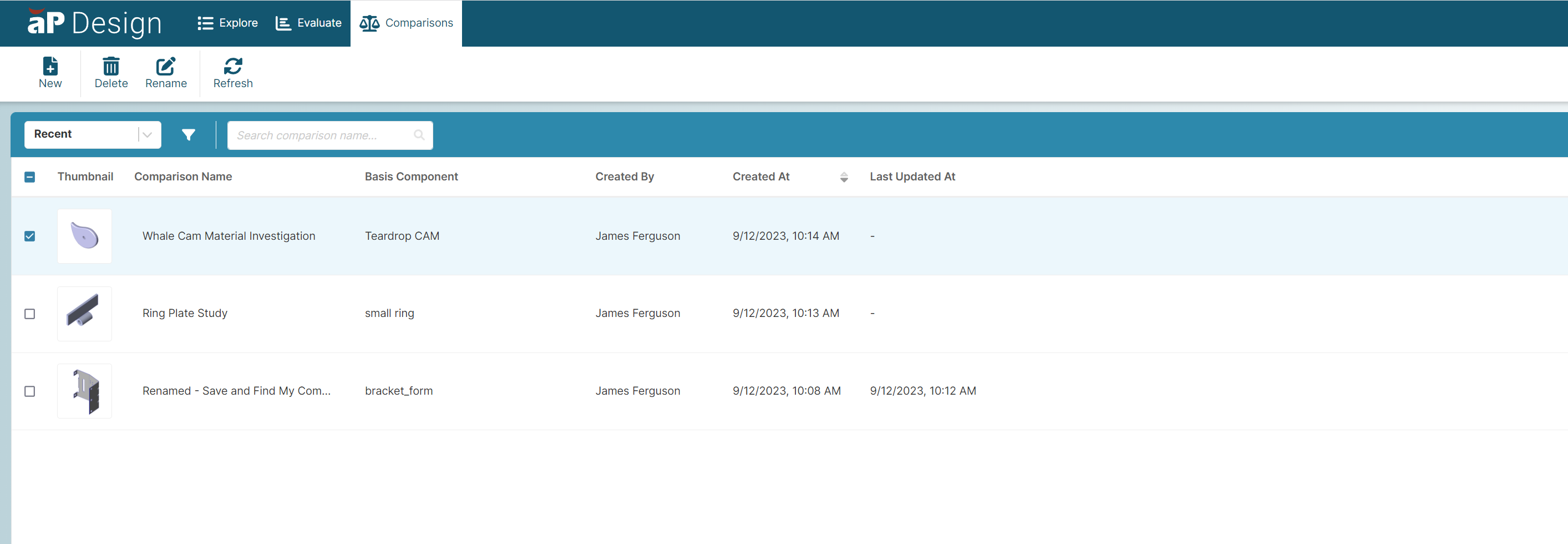
Task: Click the search magnifier icon
Action: 419,135
